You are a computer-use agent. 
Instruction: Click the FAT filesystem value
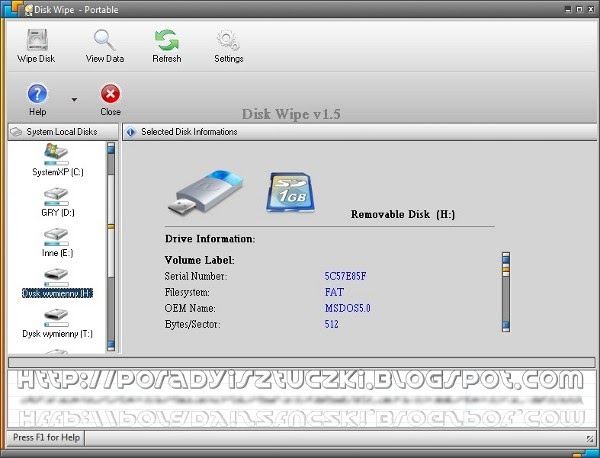coord(334,292)
